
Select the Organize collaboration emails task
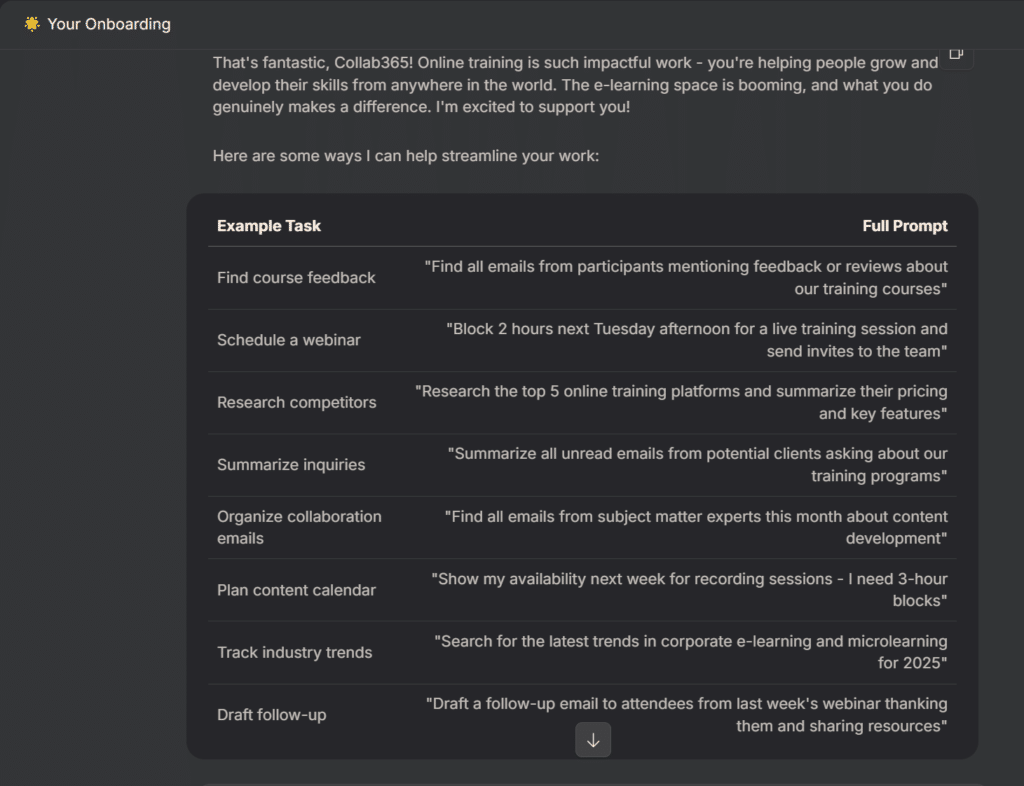tap(299, 527)
